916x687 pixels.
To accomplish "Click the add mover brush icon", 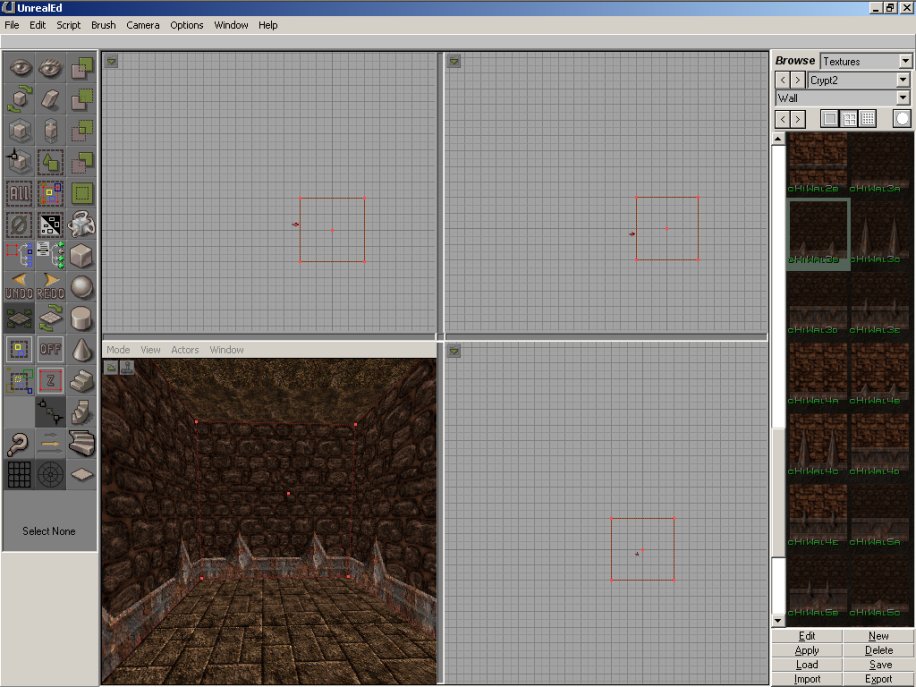I will 81,224.
